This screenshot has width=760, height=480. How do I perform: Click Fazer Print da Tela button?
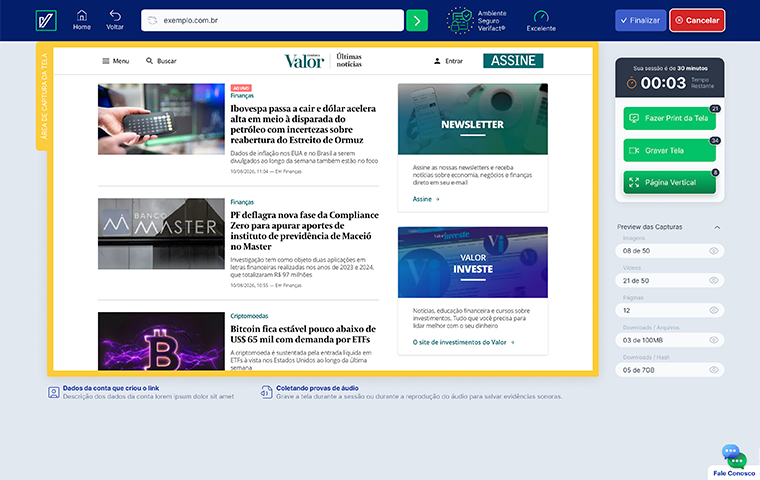(x=669, y=118)
